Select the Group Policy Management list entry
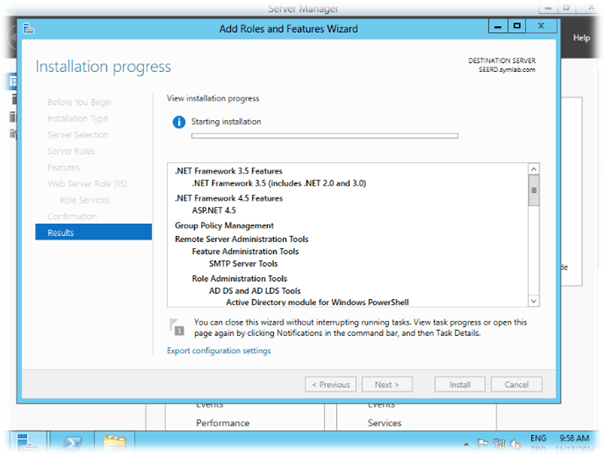Image resolution: width=605 pixels, height=456 pixels. coord(226,226)
